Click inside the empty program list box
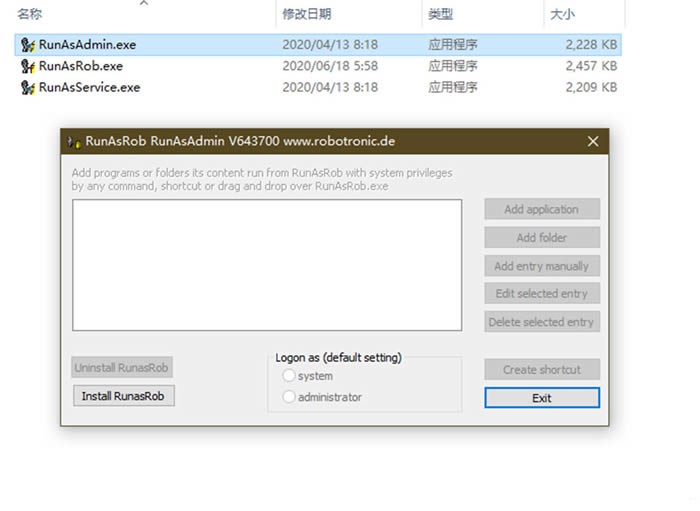Image resolution: width=700 pixels, height=511 pixels. 267,265
